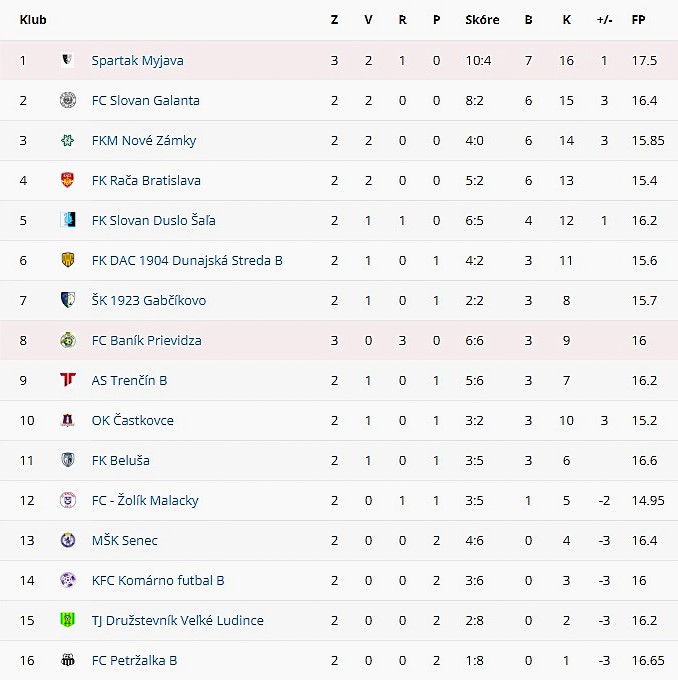Viewport: 678px width, 680px height.
Task: Click the MŠK Senec purple crest
Action: 68,540
